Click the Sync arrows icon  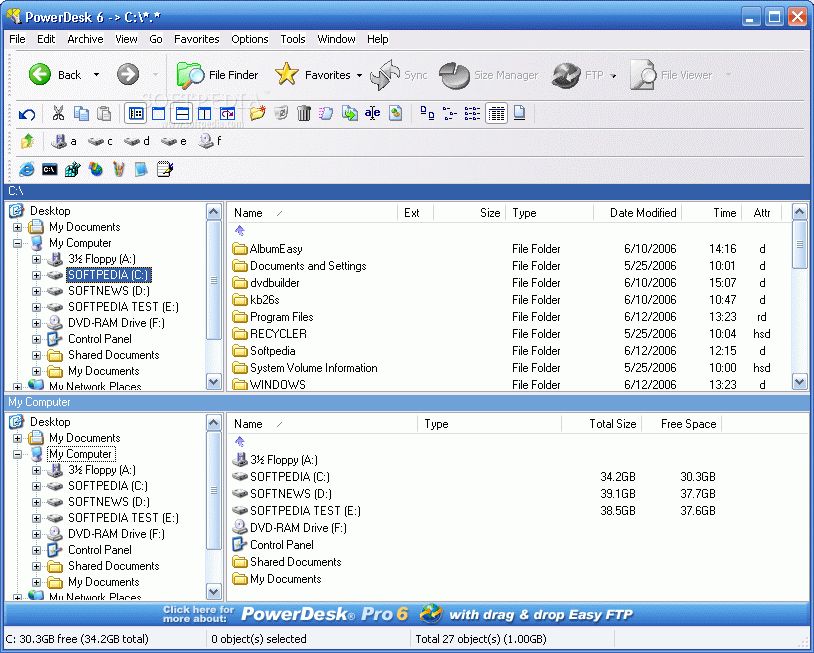pos(385,75)
